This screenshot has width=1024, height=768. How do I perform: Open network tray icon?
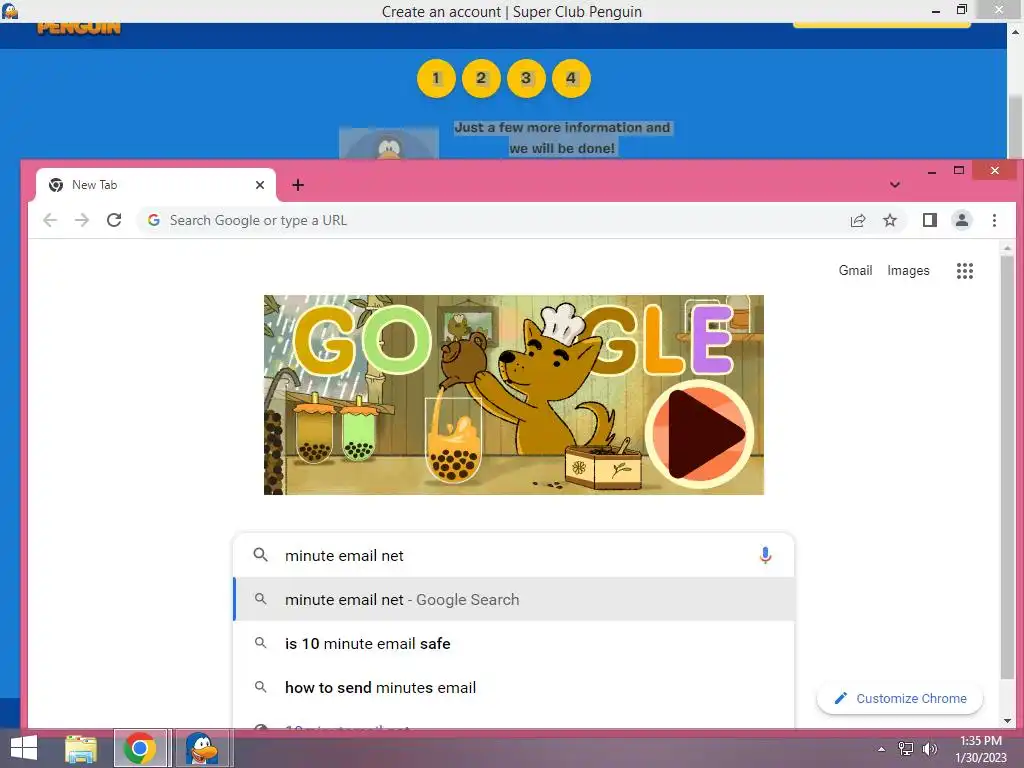tap(906, 749)
